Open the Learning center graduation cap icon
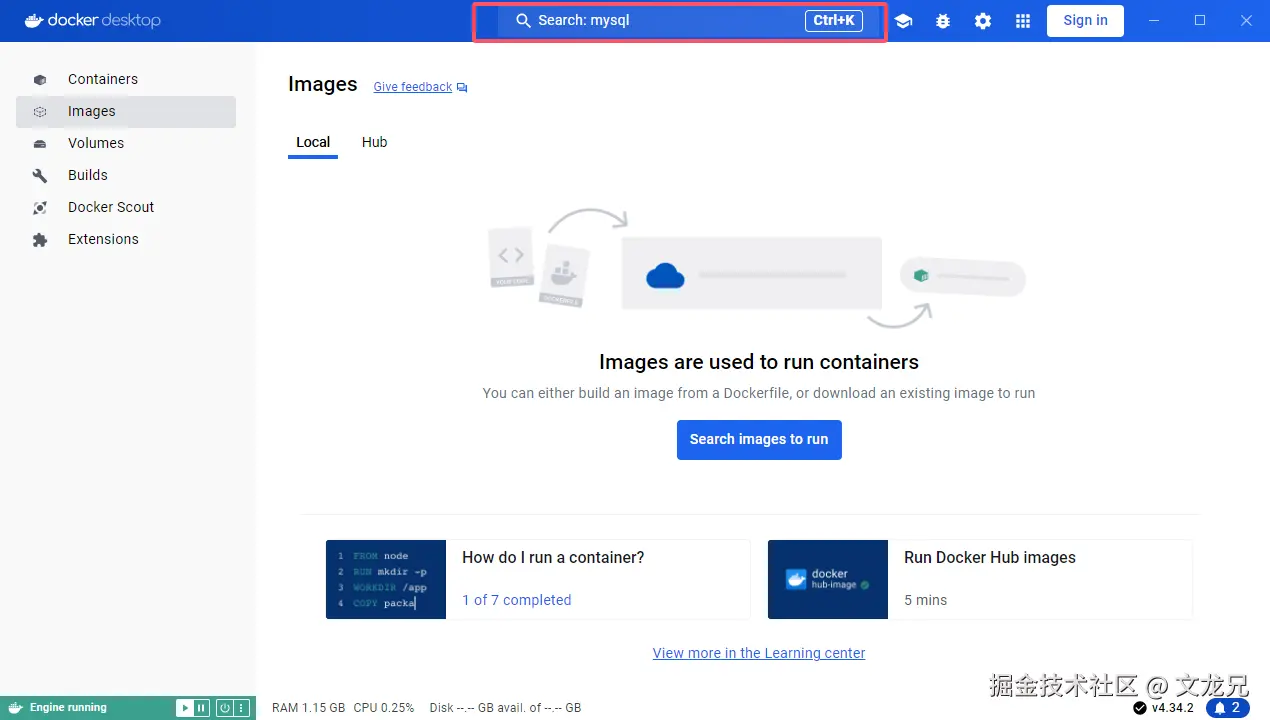 903,20
